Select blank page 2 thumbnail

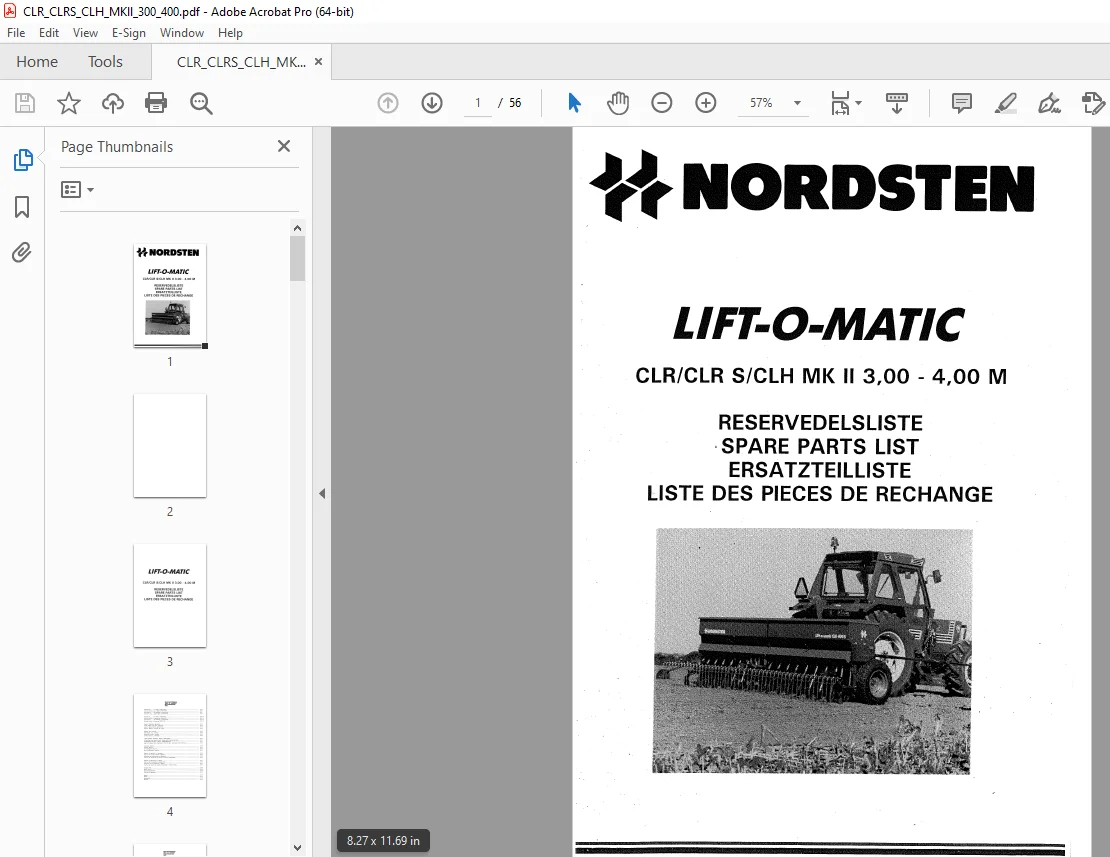pos(170,445)
